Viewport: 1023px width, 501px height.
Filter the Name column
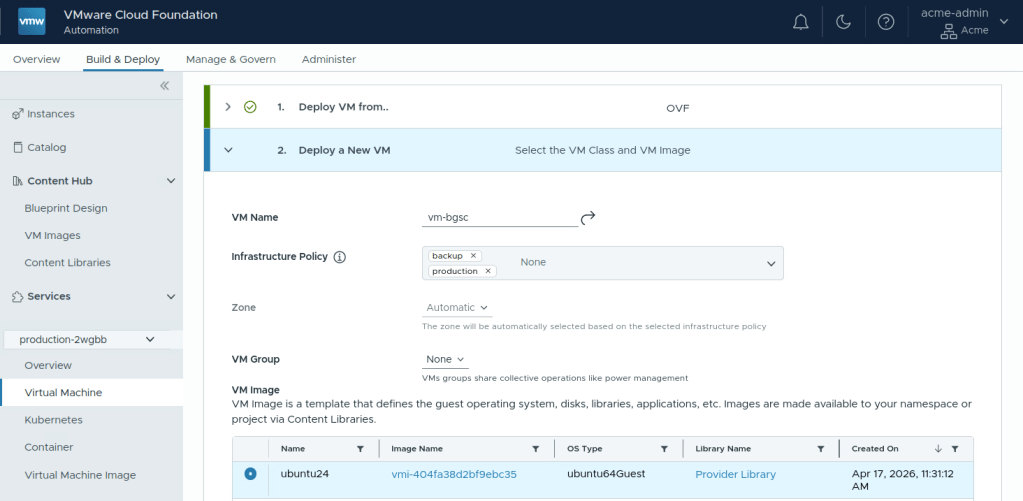[x=360, y=449]
